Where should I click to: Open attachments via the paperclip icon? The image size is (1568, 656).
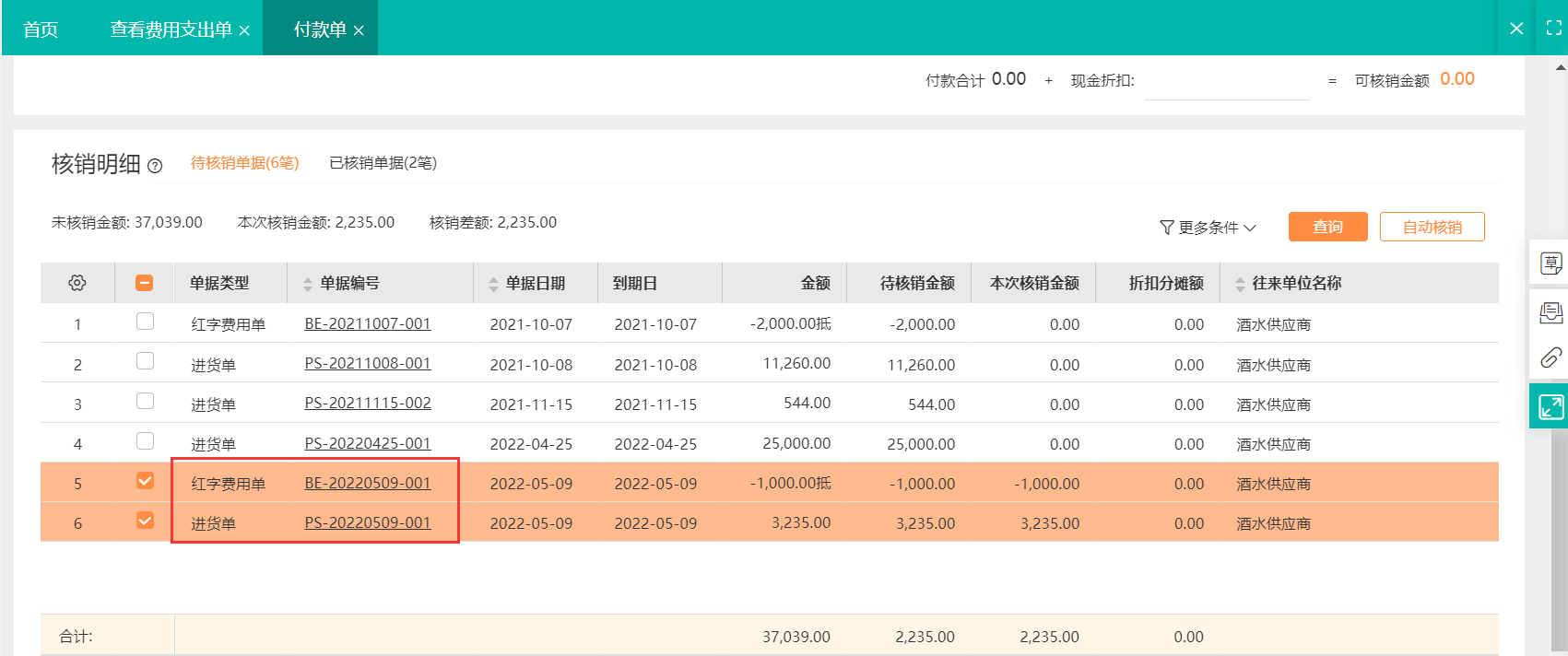tap(1550, 357)
